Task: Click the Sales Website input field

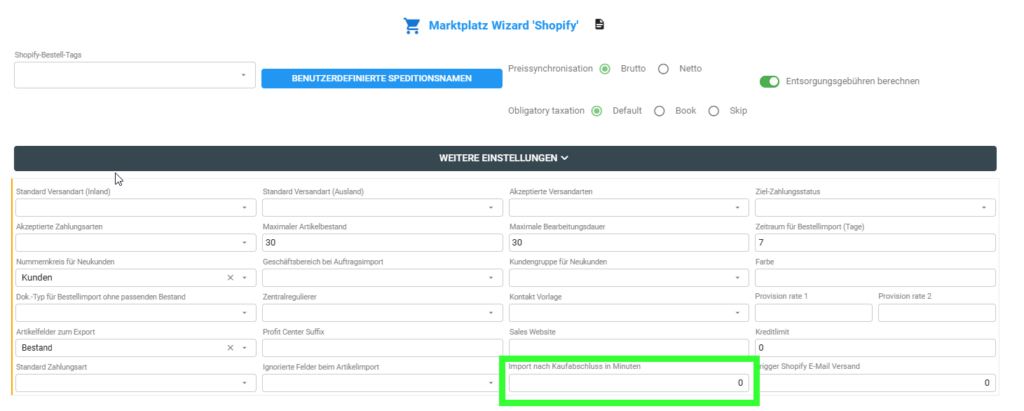Action: [x=629, y=348]
